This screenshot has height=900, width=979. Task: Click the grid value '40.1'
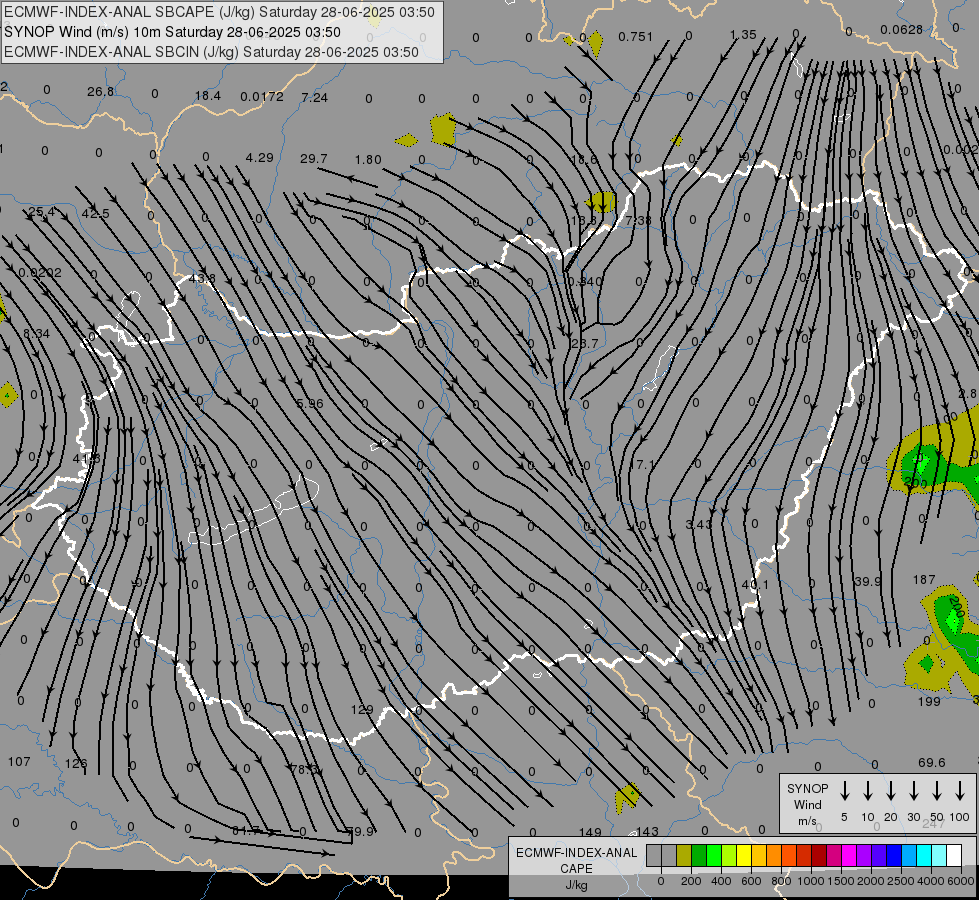pyautogui.click(x=755, y=585)
